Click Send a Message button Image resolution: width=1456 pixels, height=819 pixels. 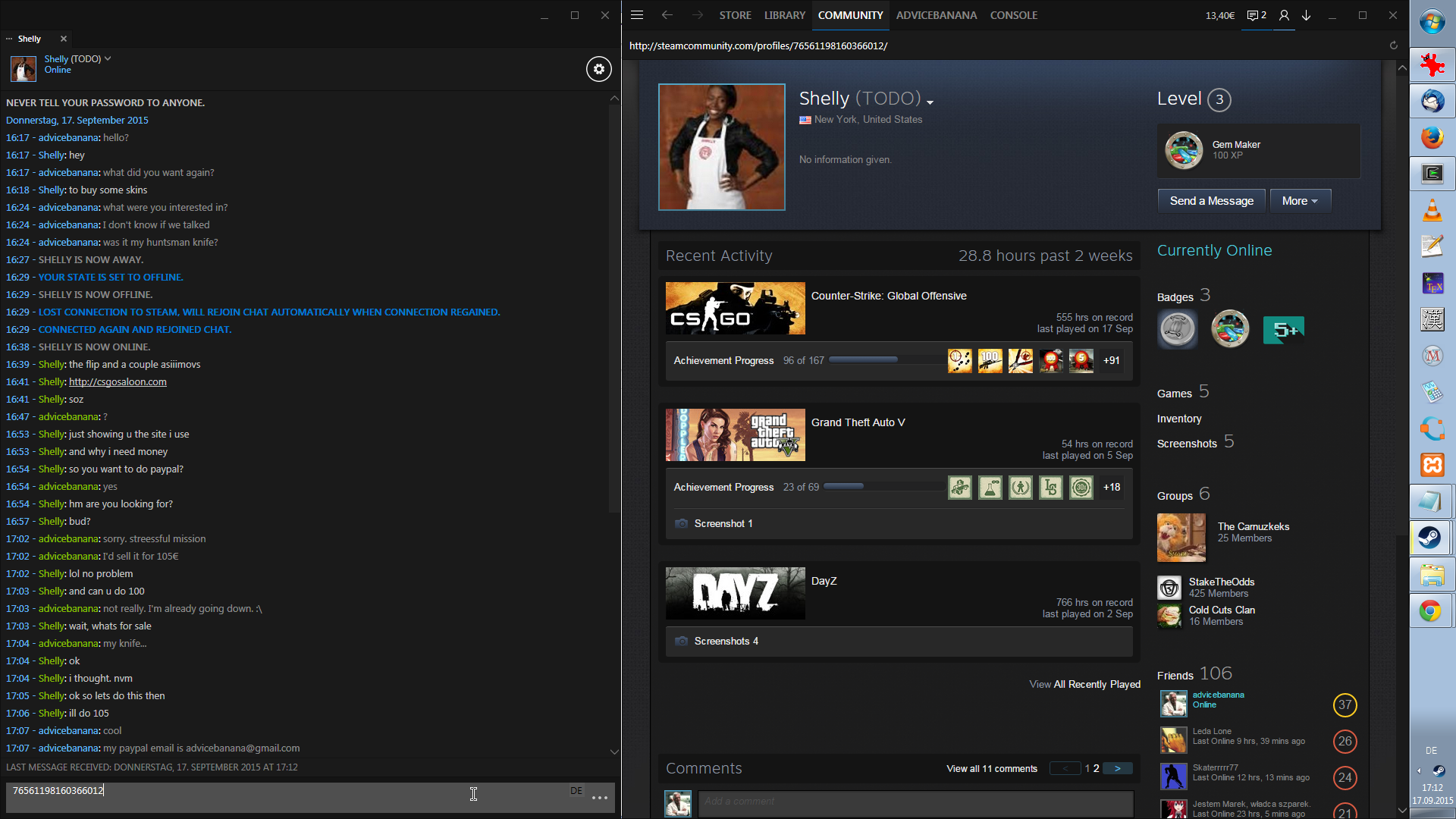point(1211,201)
